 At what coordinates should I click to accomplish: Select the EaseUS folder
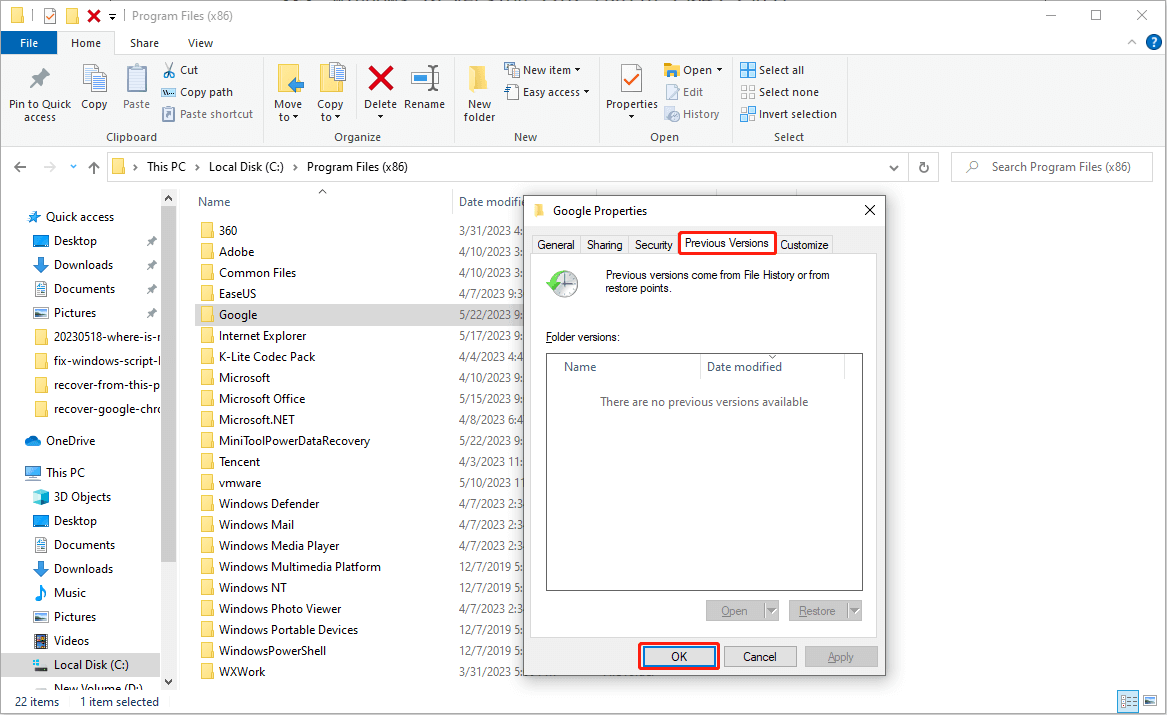(237, 294)
